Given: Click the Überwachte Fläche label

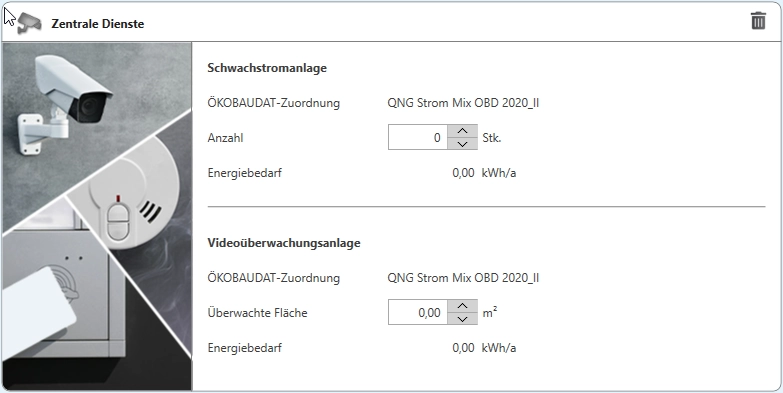Looking at the screenshot, I should 258,313.
